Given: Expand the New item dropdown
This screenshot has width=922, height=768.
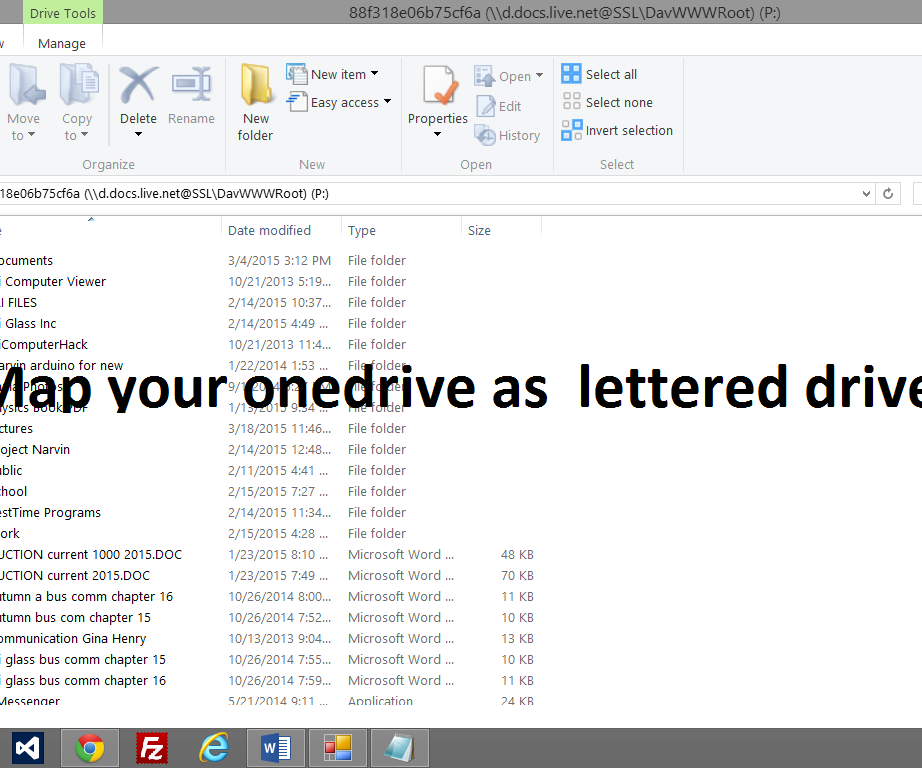Looking at the screenshot, I should (336, 73).
